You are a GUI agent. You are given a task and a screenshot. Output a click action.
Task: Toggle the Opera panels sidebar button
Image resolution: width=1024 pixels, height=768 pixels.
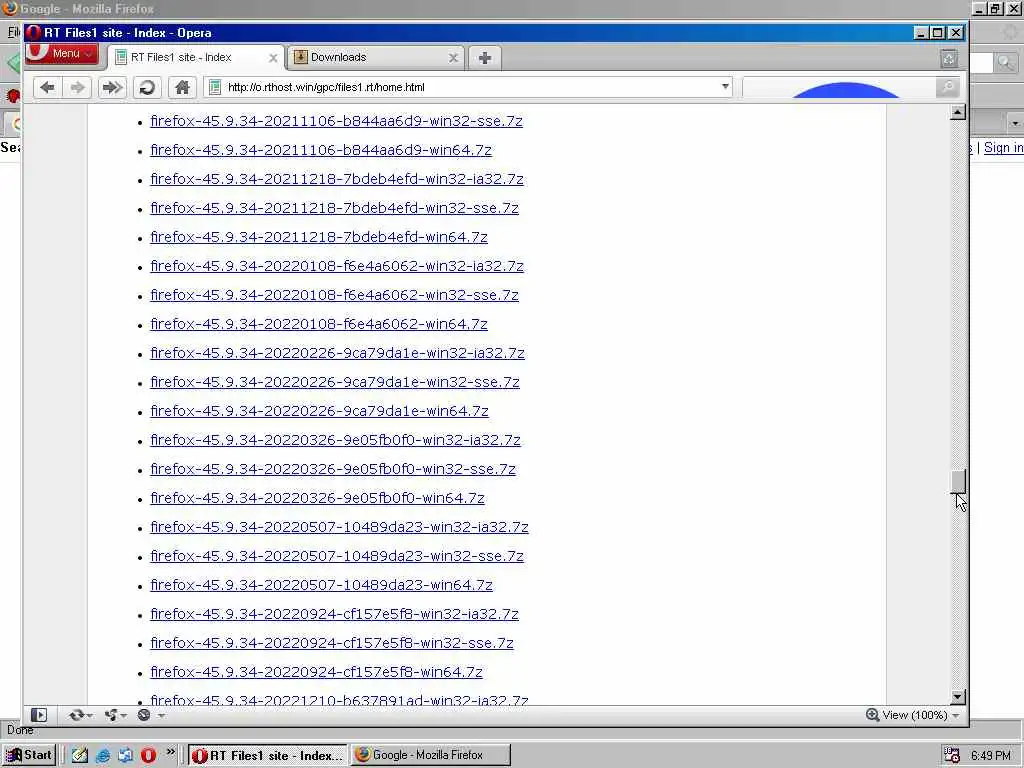[x=39, y=715]
